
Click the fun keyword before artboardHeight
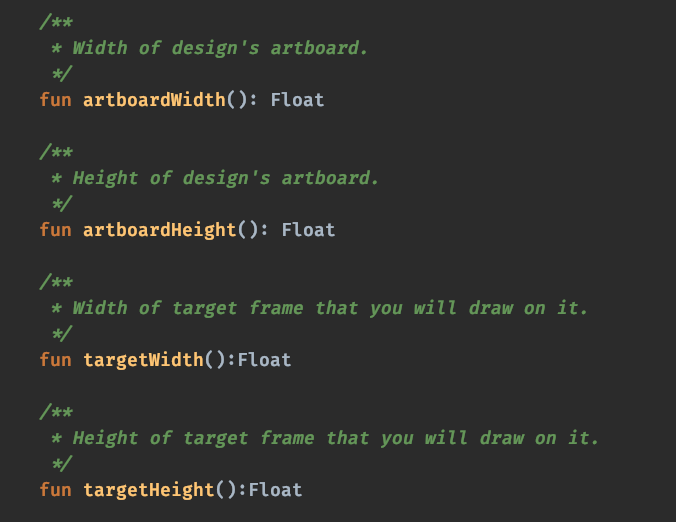pyautogui.click(x=56, y=230)
